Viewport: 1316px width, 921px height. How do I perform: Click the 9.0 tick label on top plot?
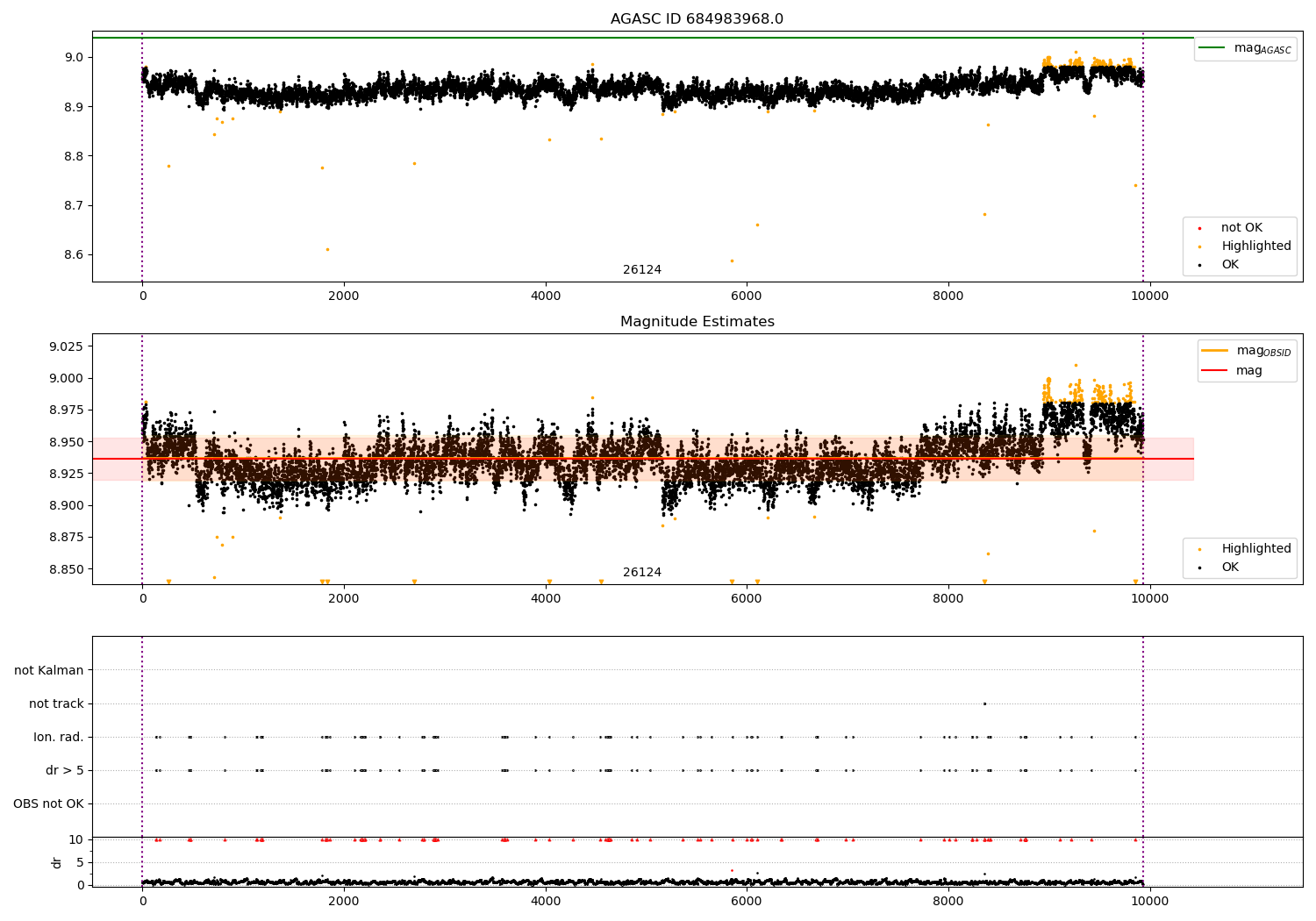click(x=74, y=58)
